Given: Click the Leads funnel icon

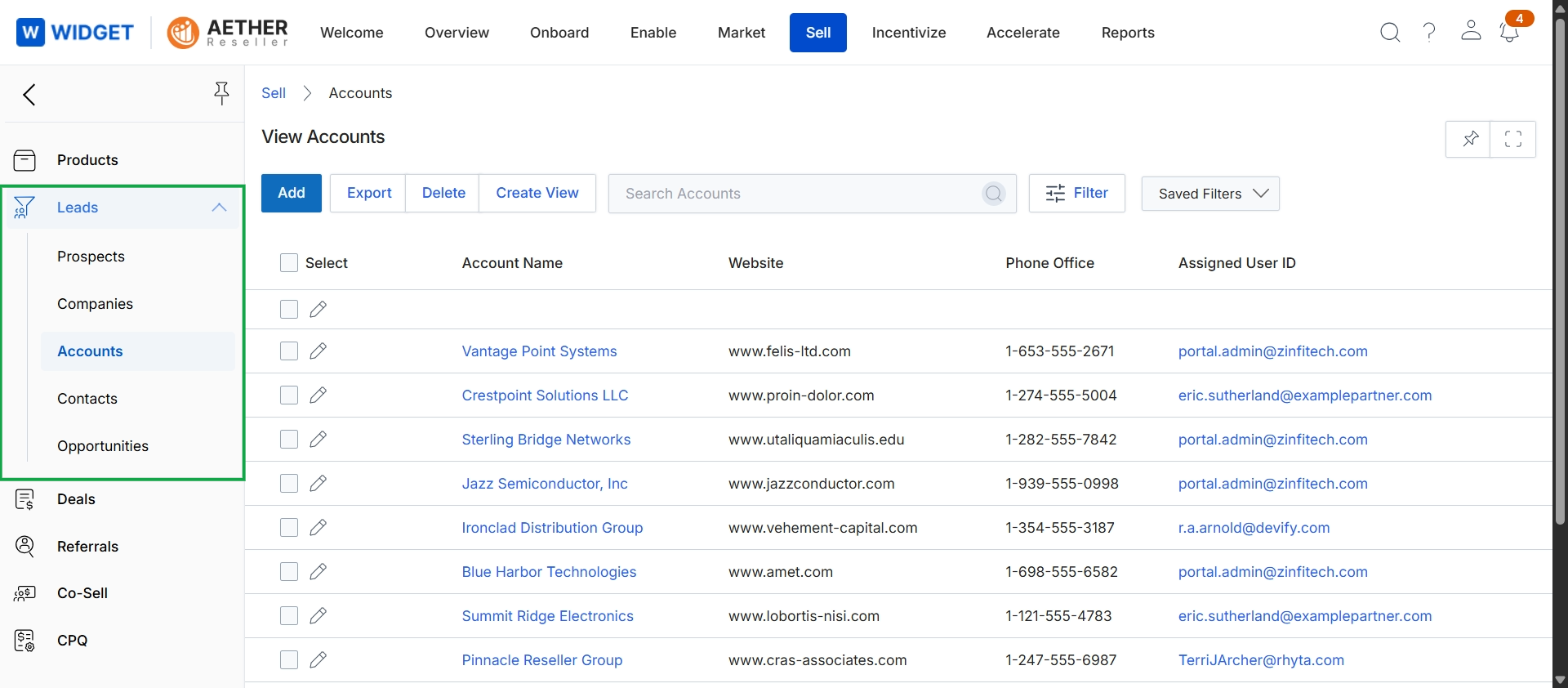Looking at the screenshot, I should [24, 208].
